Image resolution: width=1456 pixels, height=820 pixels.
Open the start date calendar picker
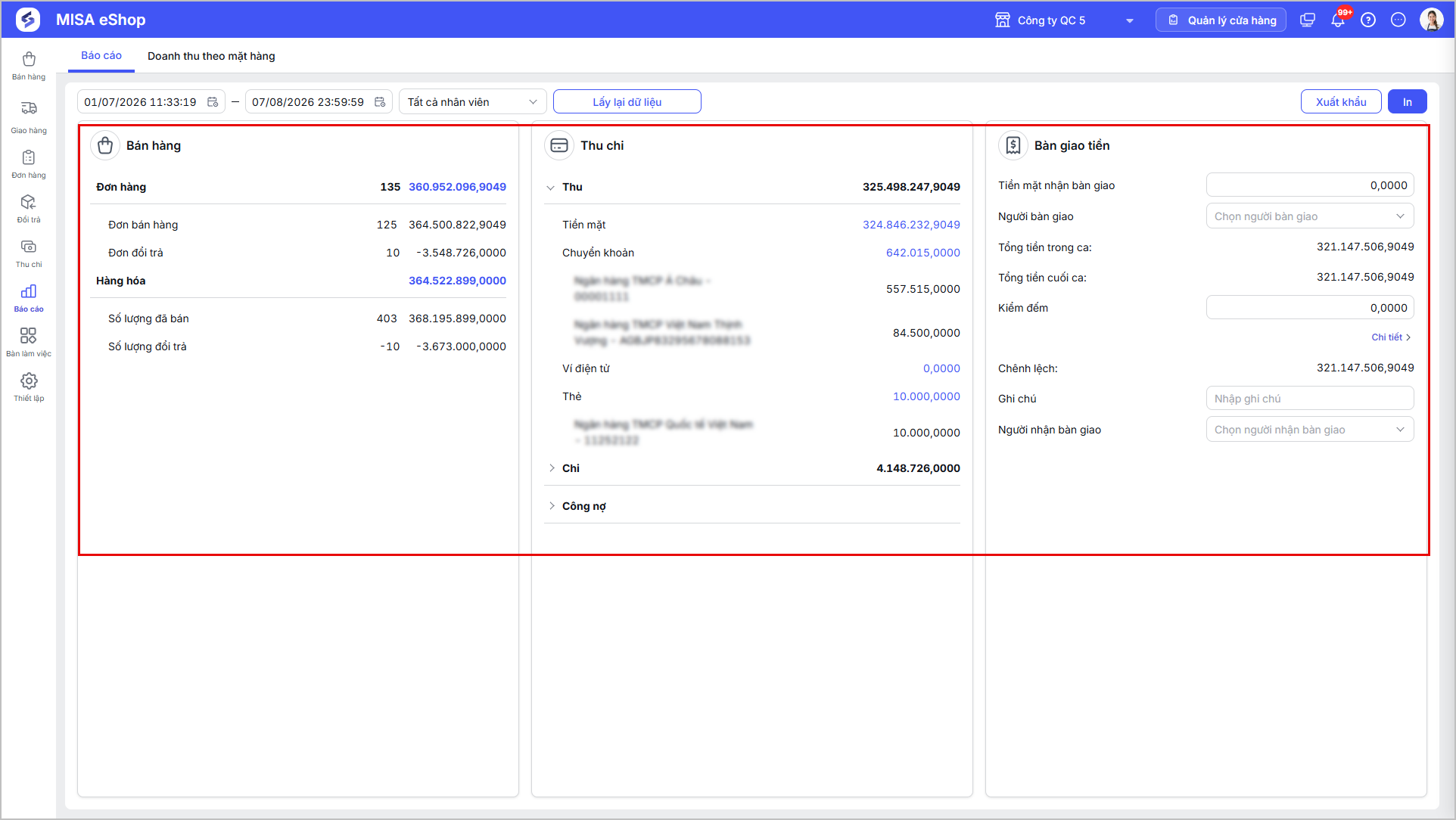pyautogui.click(x=213, y=102)
